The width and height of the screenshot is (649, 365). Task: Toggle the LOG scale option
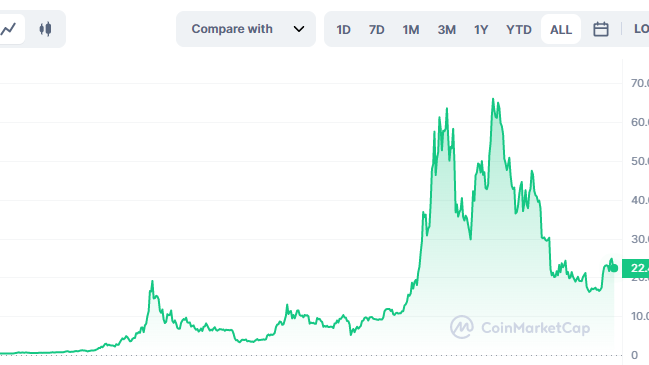point(641,29)
